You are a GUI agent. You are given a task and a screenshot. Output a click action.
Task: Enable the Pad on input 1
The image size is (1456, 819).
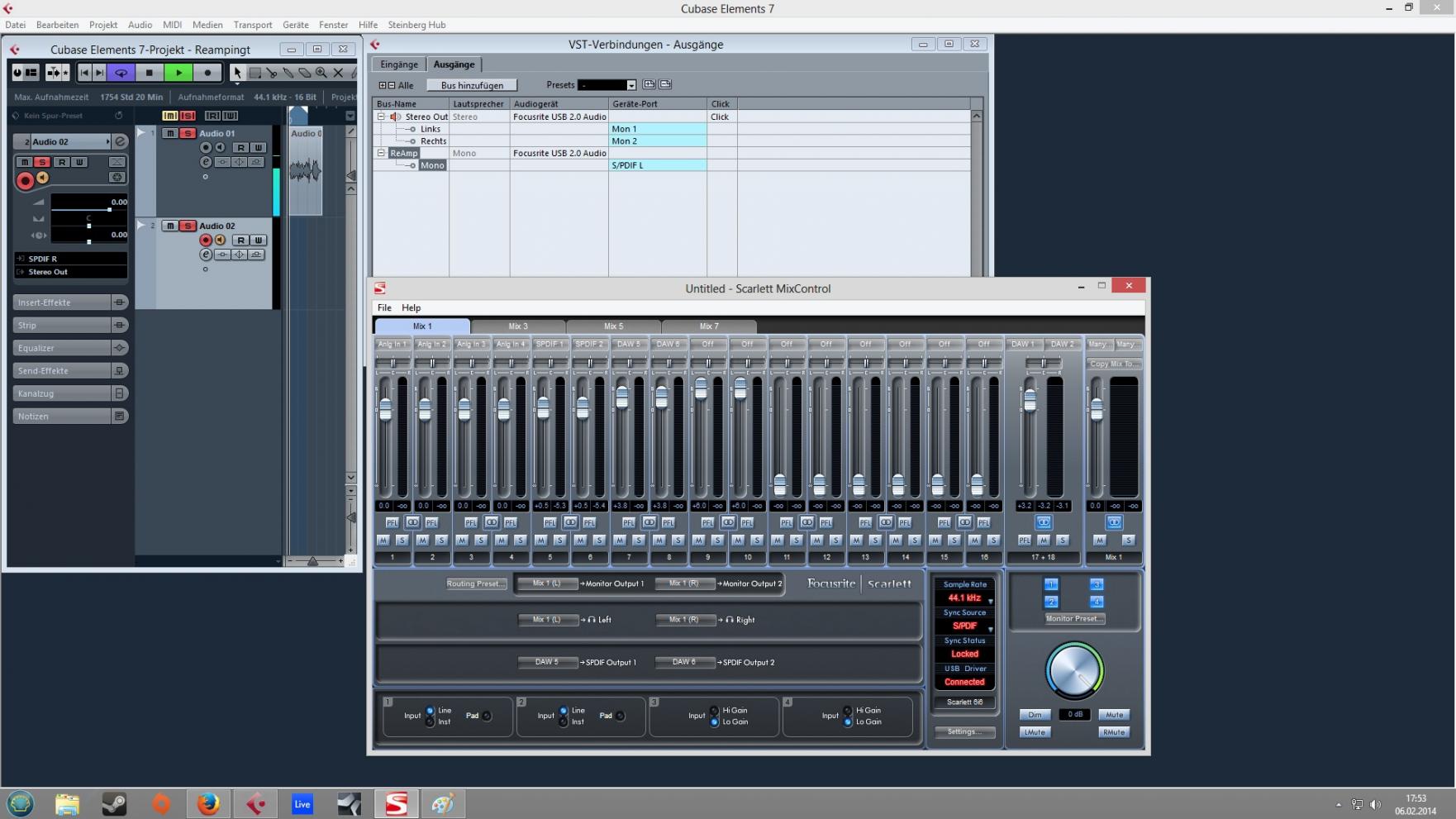pyautogui.click(x=488, y=716)
